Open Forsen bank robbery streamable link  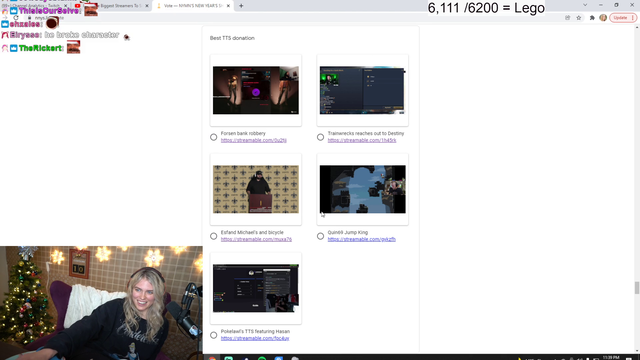(x=253, y=140)
